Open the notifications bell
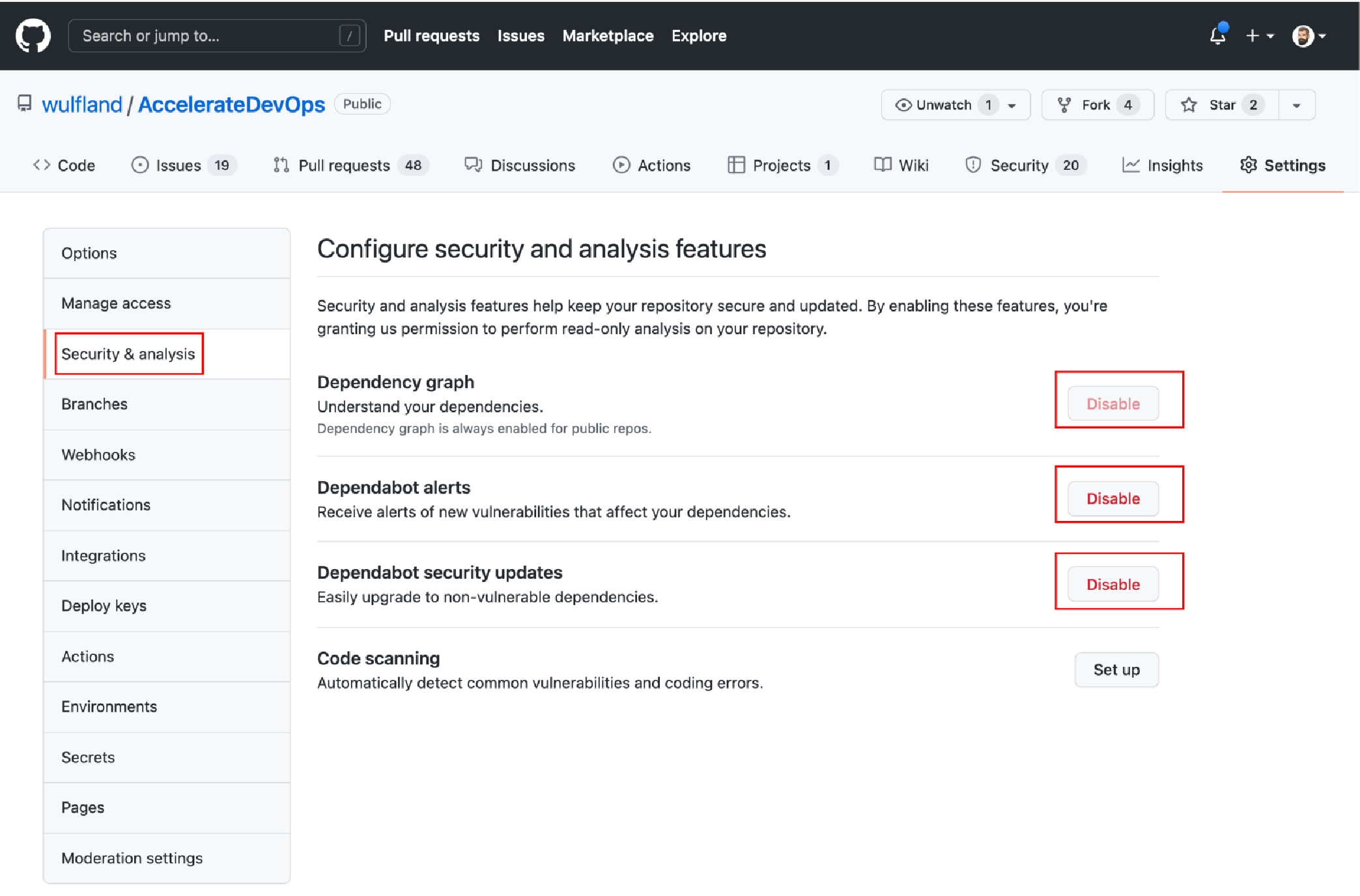The width and height of the screenshot is (1360, 896). tap(1218, 35)
